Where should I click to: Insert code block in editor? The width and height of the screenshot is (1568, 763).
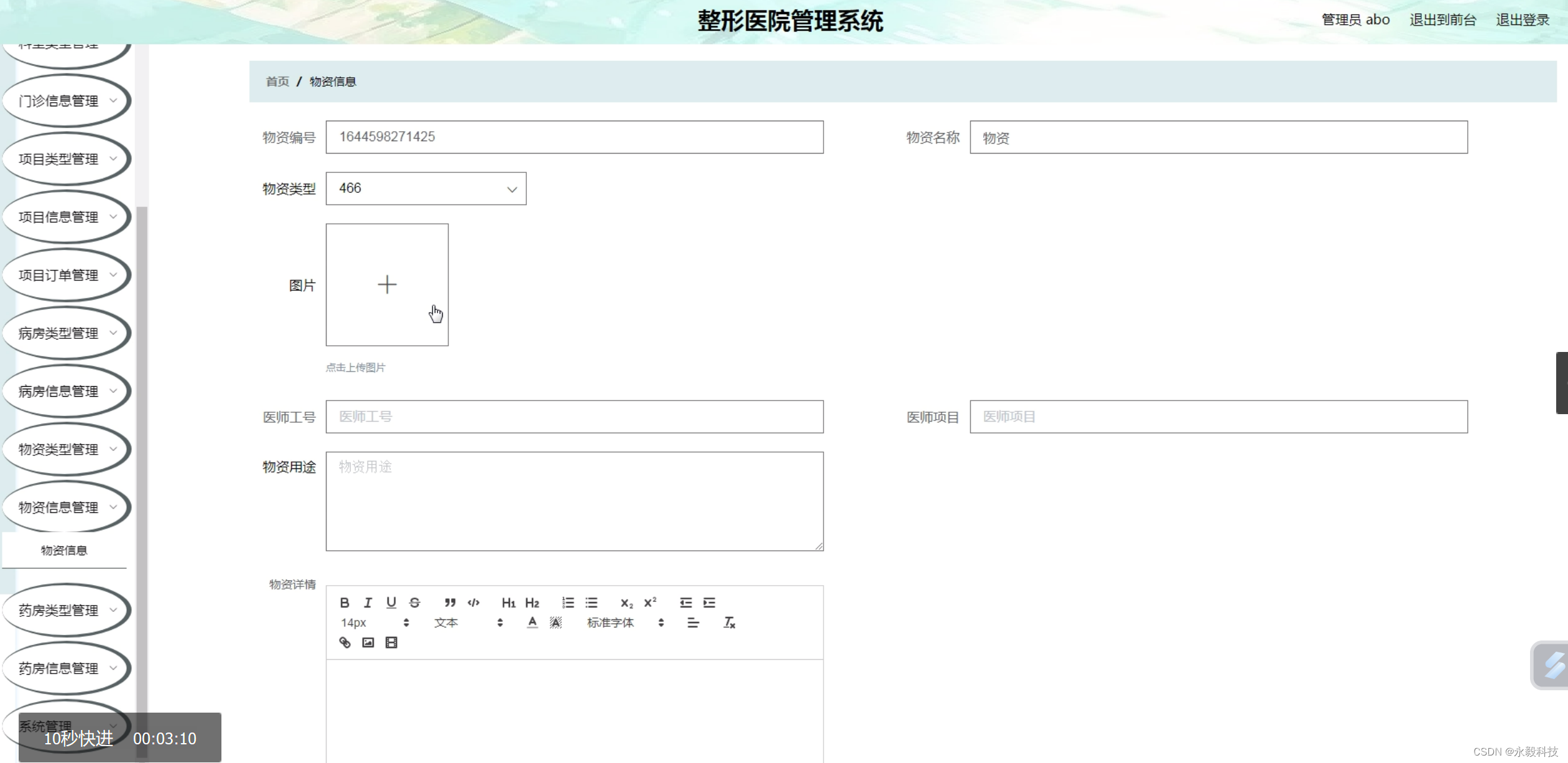click(x=473, y=603)
